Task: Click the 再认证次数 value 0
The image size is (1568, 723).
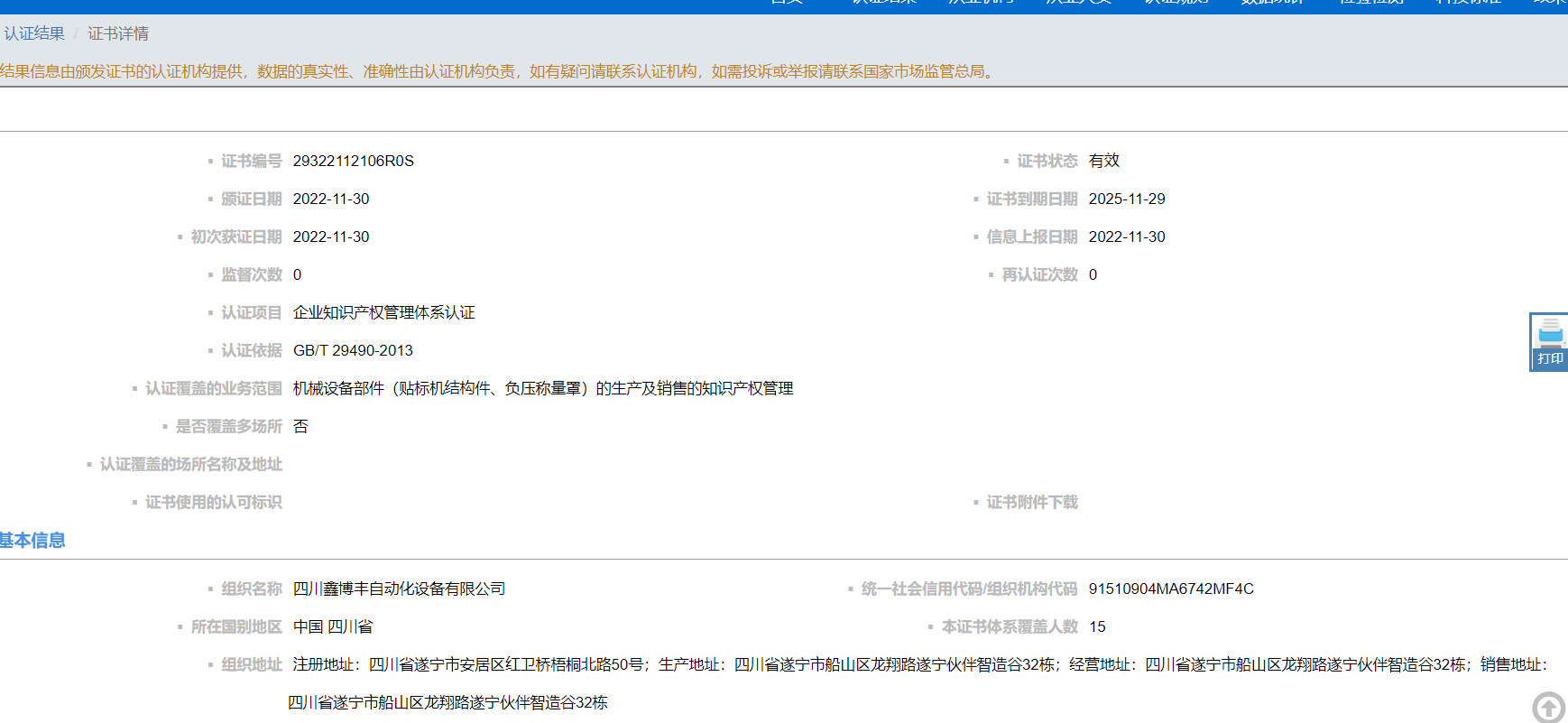Action: click(x=1093, y=274)
